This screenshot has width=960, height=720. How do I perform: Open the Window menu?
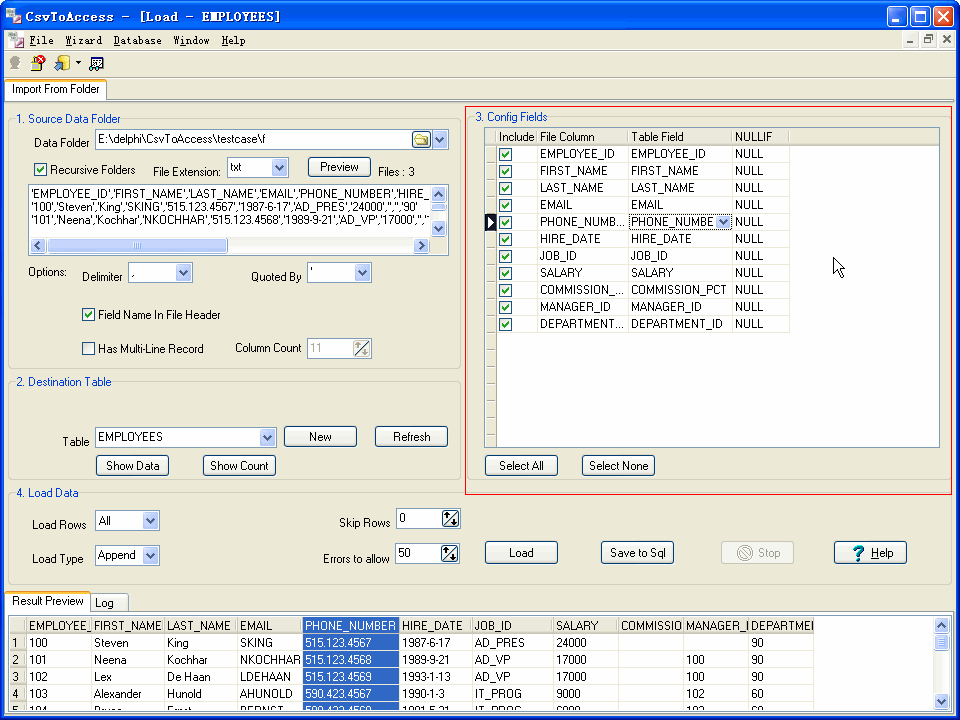(x=191, y=40)
